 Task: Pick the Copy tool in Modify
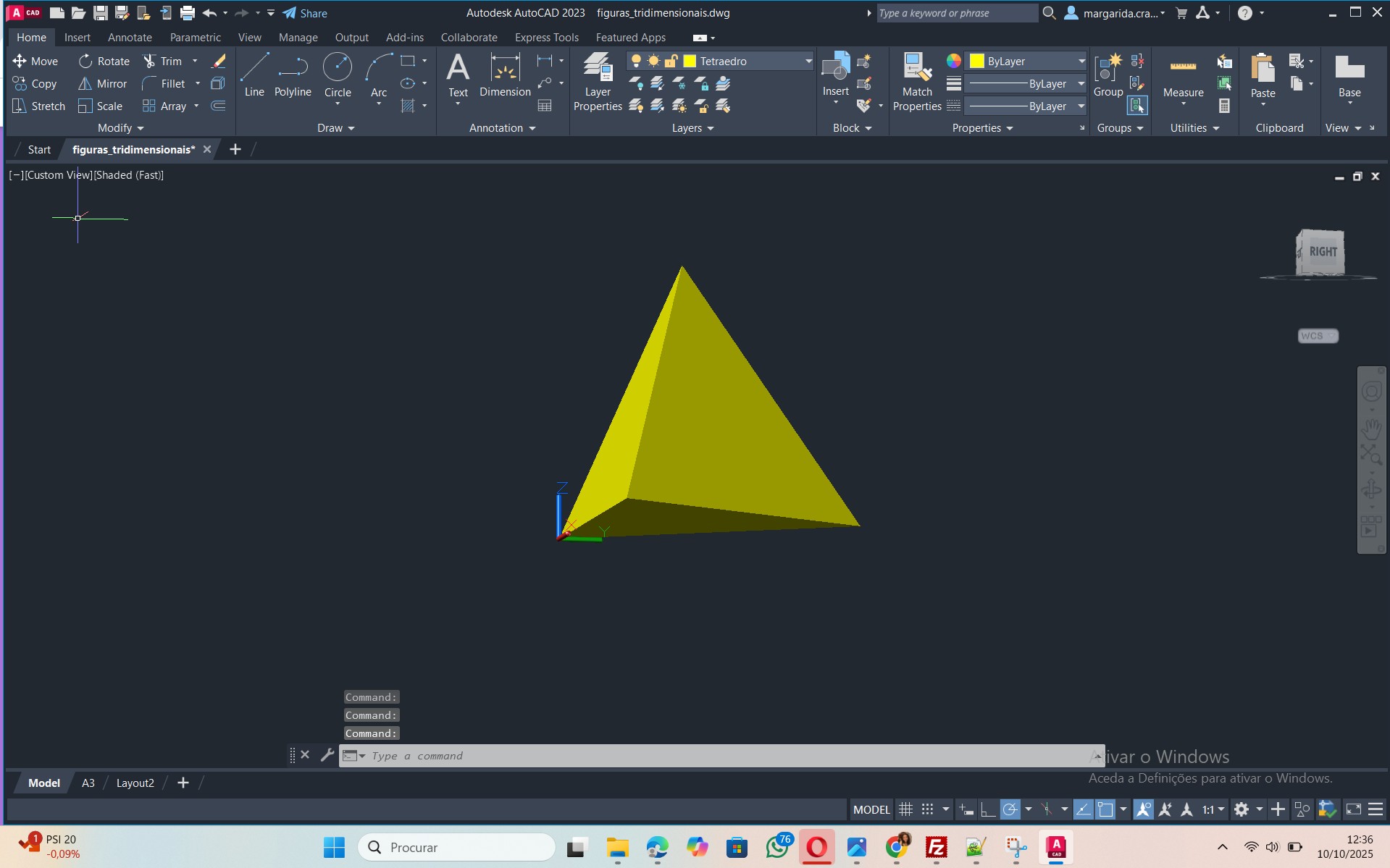[x=35, y=83]
